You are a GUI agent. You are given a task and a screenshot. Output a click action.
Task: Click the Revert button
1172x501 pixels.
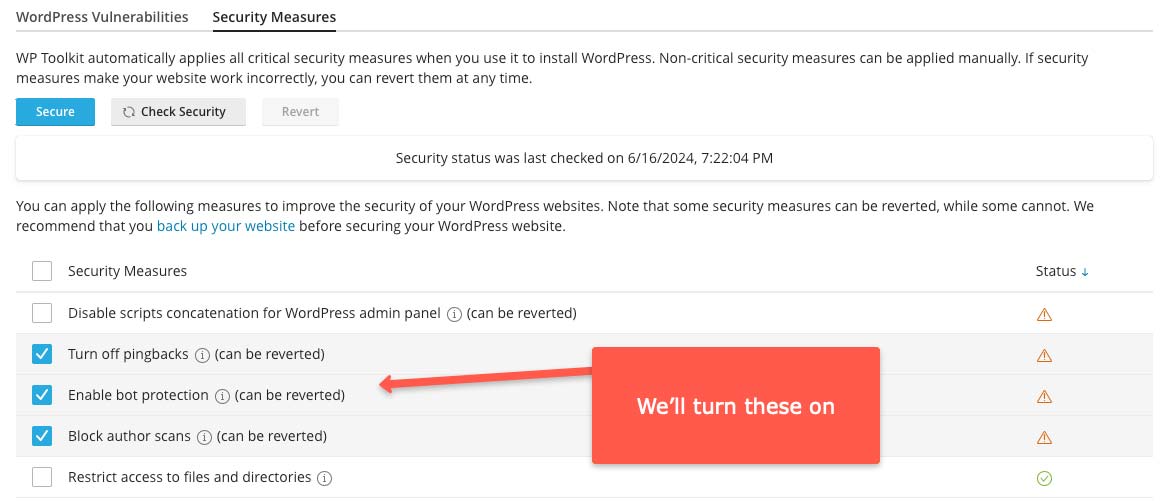tap(300, 112)
